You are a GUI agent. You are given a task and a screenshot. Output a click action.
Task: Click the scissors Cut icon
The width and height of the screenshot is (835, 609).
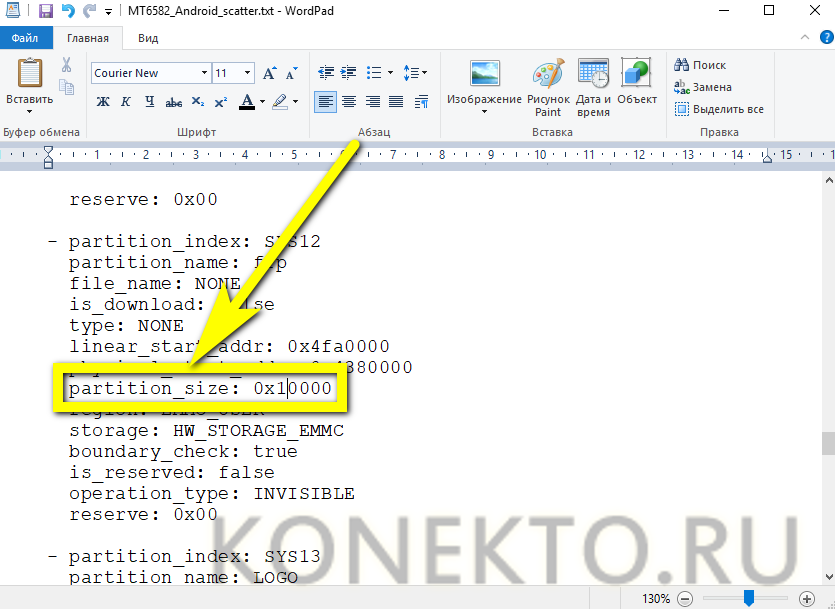coord(66,65)
